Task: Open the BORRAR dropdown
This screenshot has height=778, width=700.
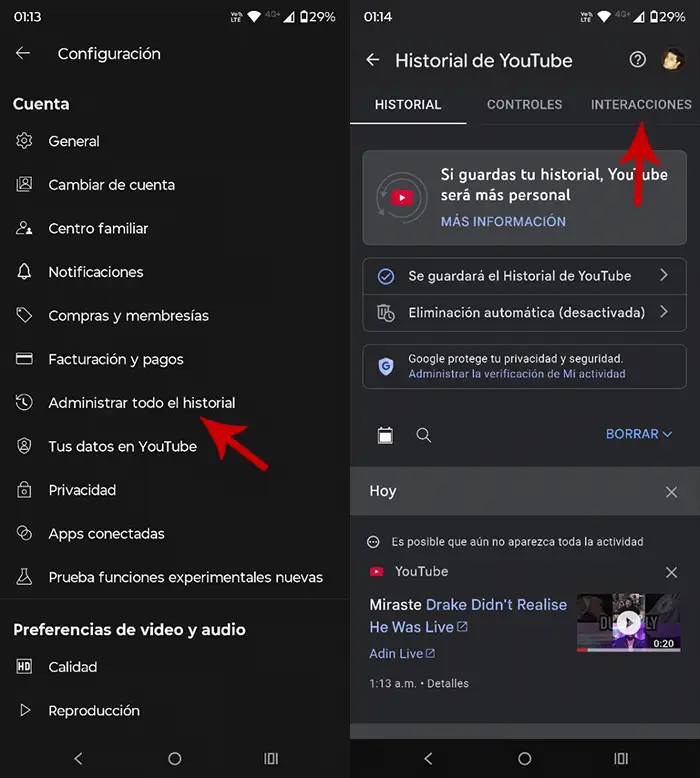Action: (639, 434)
